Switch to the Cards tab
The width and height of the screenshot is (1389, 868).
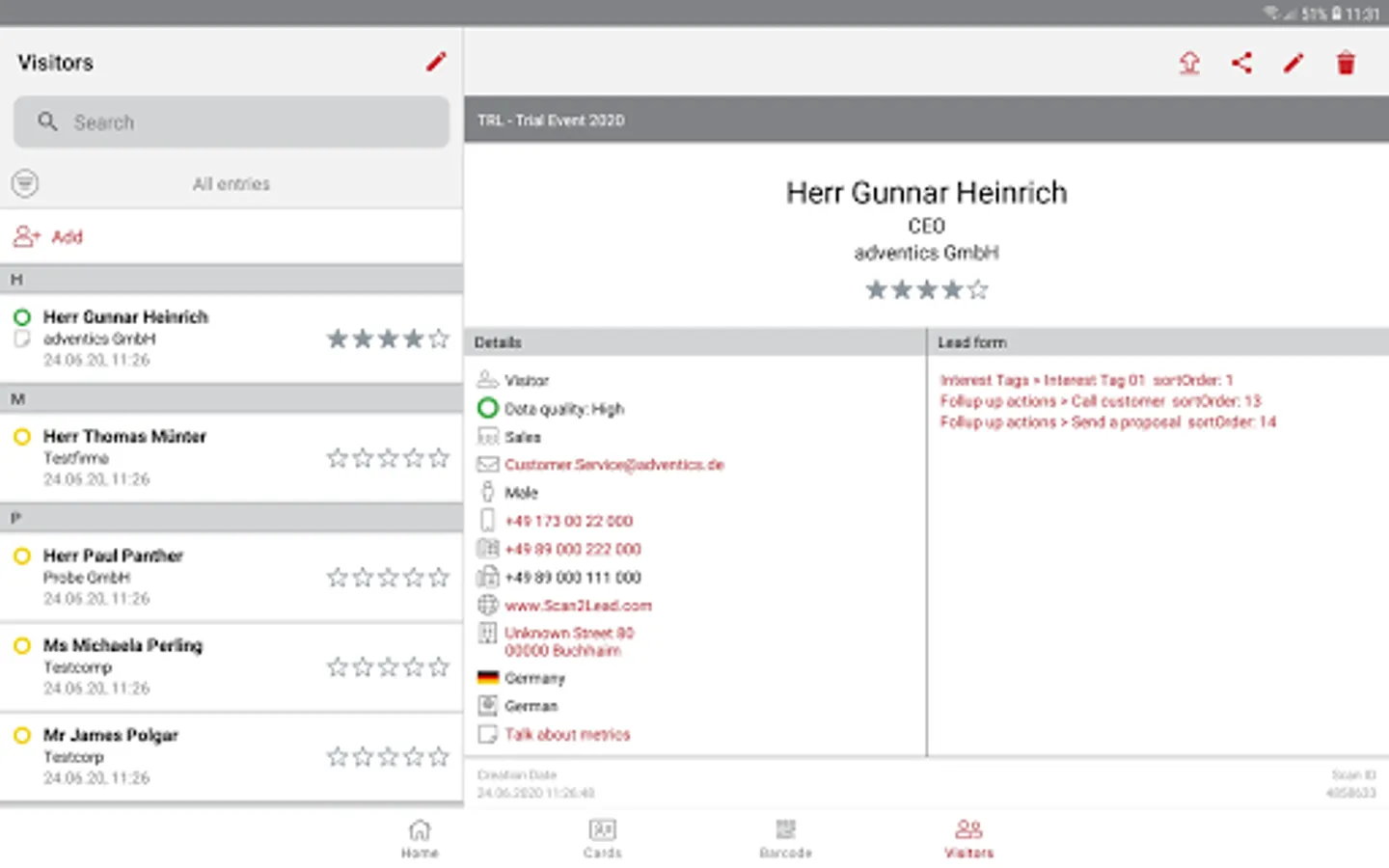click(x=603, y=838)
